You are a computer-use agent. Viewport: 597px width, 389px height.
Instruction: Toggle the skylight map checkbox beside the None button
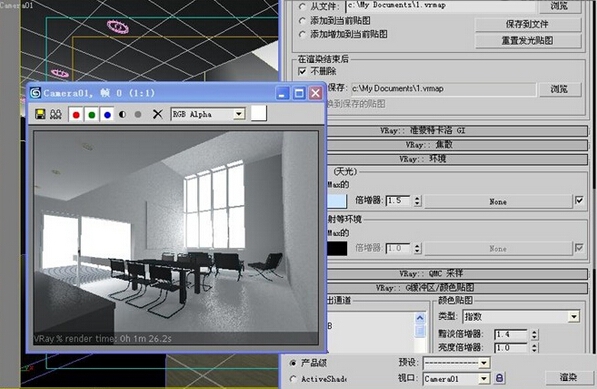579,200
